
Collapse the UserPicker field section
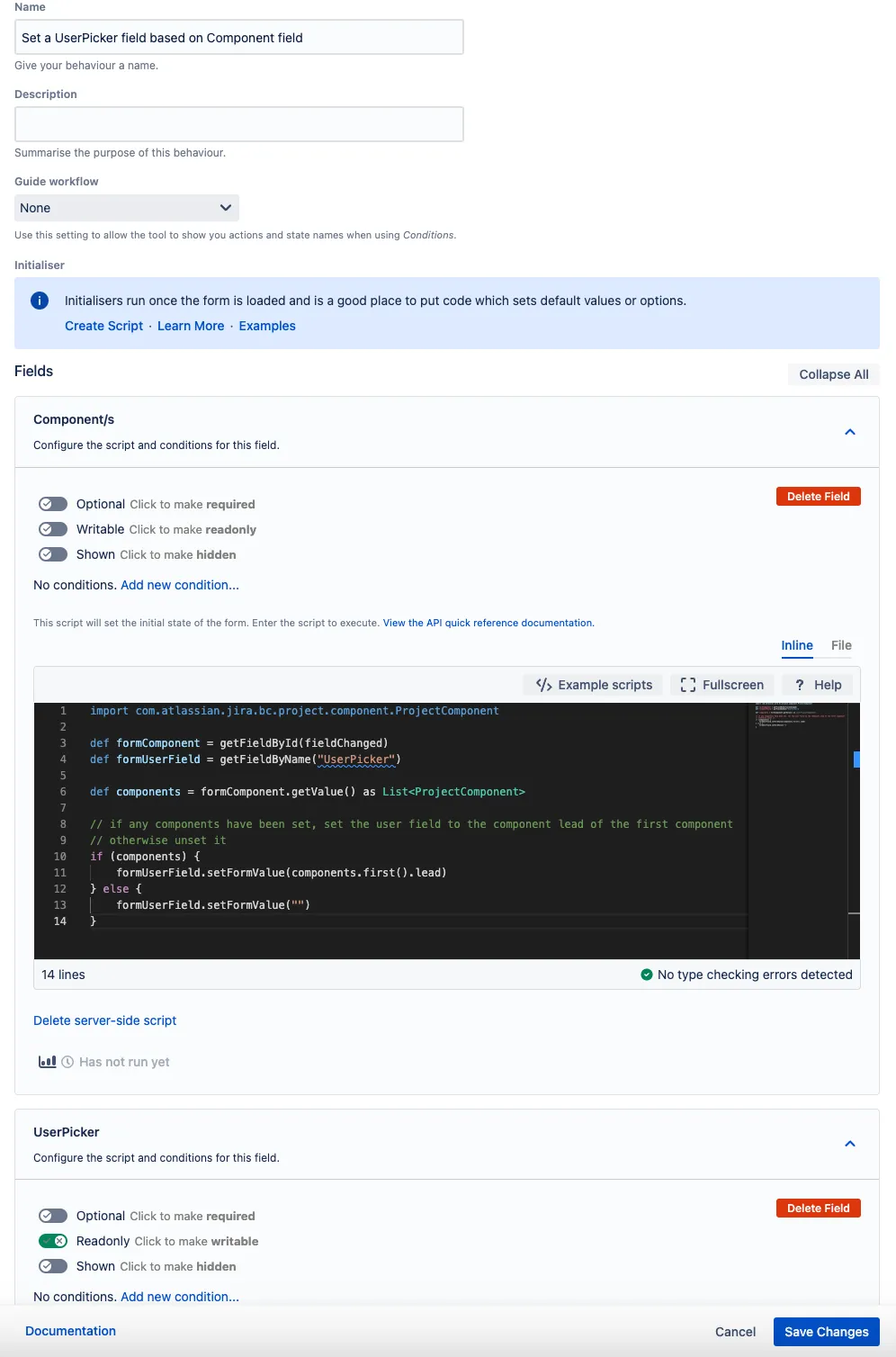click(850, 1144)
